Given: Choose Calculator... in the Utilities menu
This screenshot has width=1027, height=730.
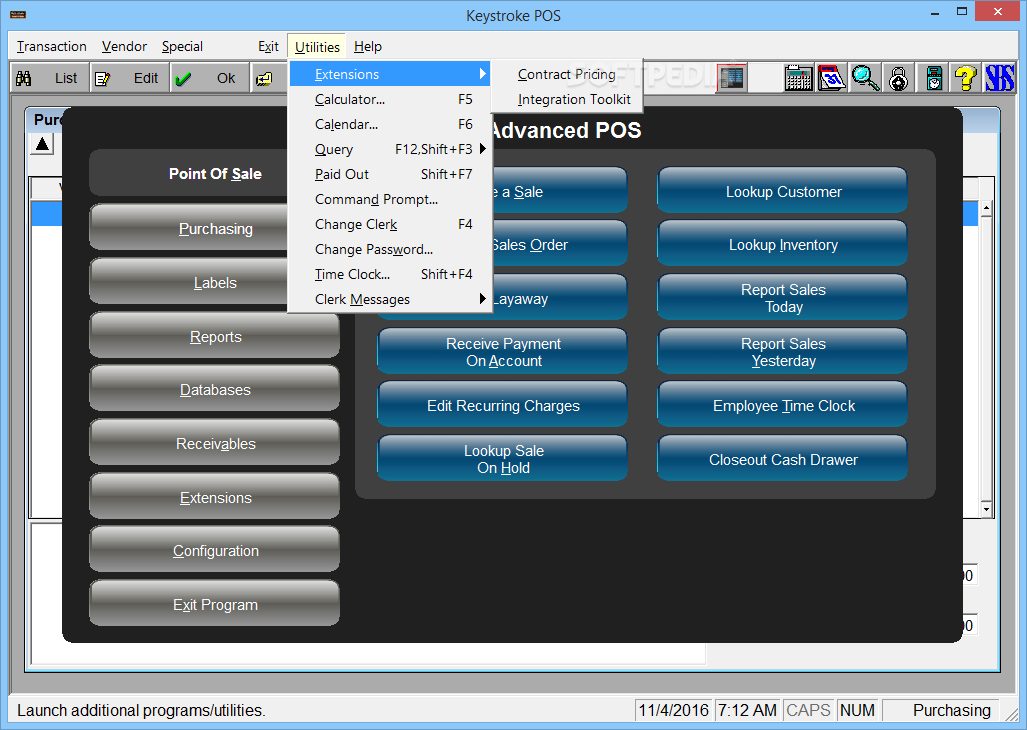Looking at the screenshot, I should (390, 100).
